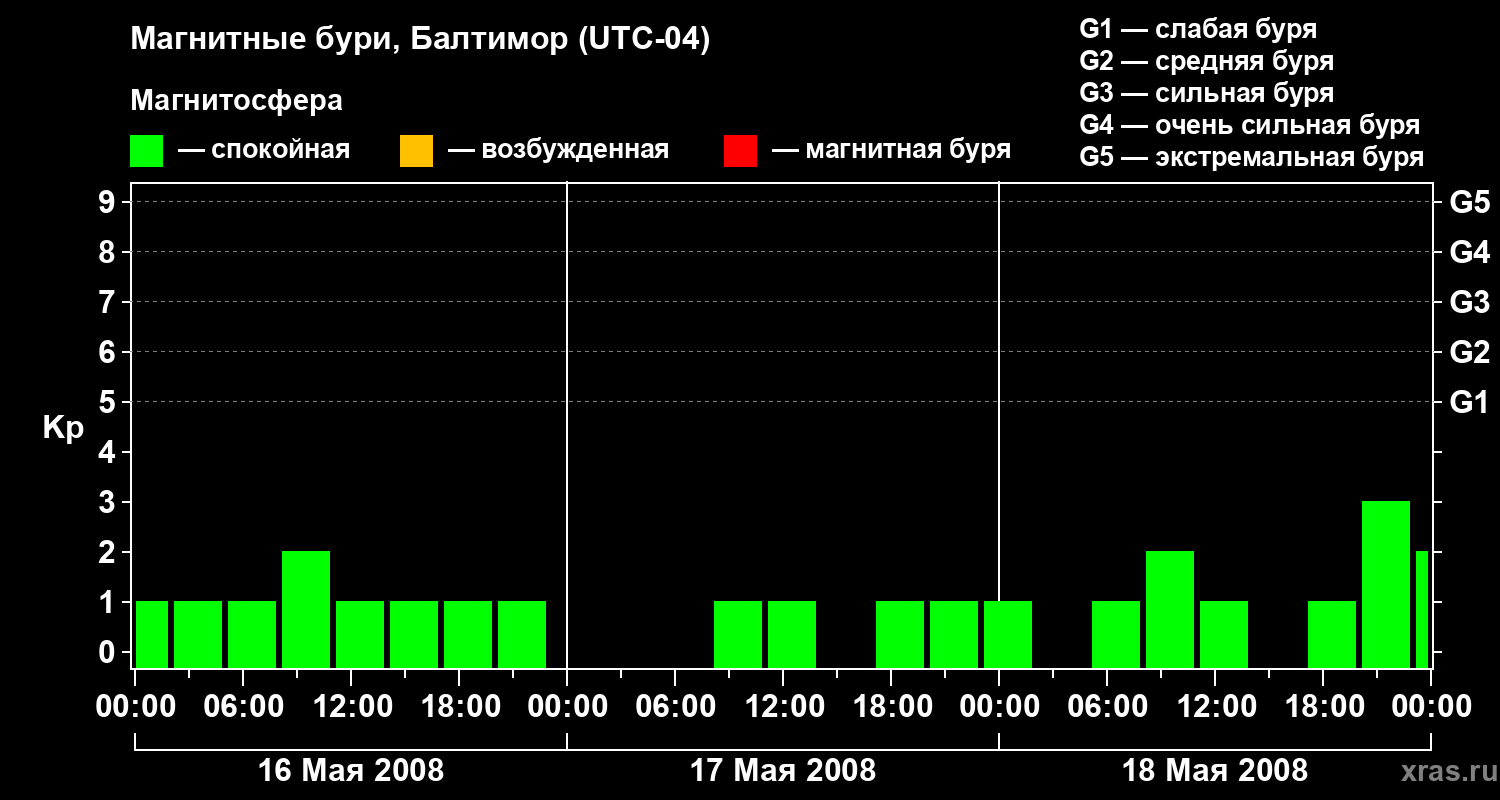Click the 'Kp' y-axis label
Viewport: 1500px width, 800px height.
(63, 427)
